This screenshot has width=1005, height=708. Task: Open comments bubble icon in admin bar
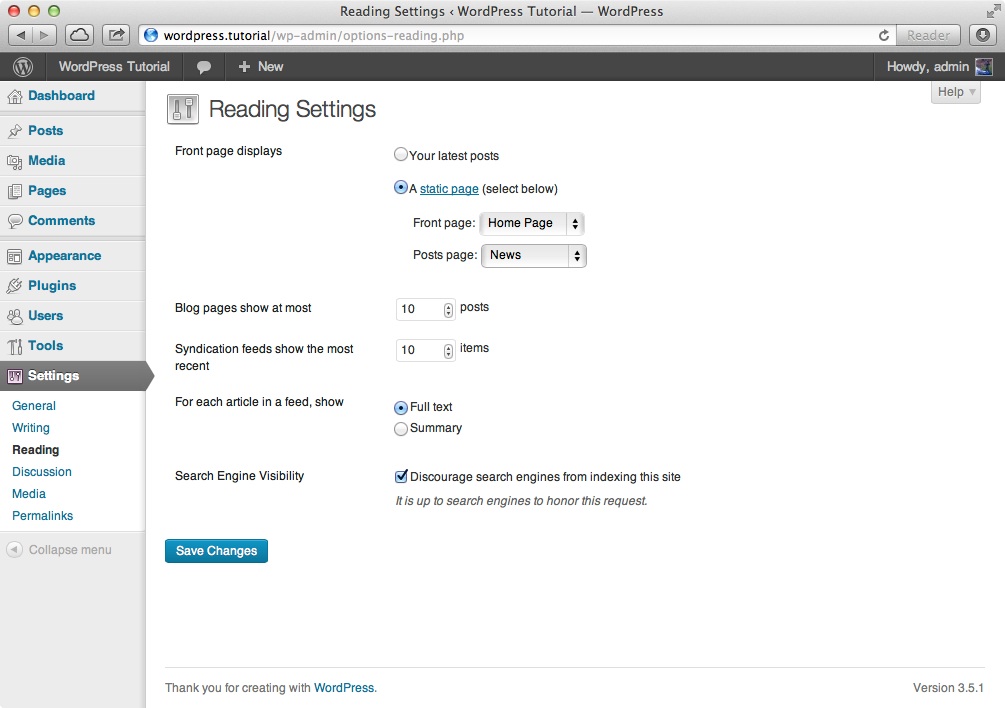(204, 67)
